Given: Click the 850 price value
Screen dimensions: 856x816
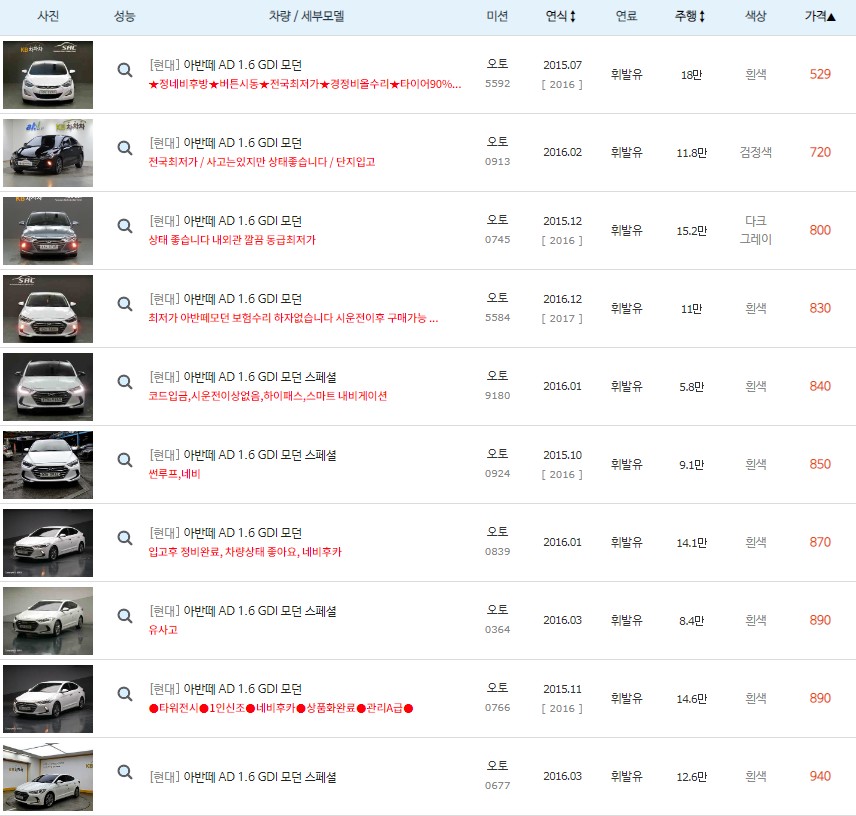Looking at the screenshot, I should (x=820, y=464).
